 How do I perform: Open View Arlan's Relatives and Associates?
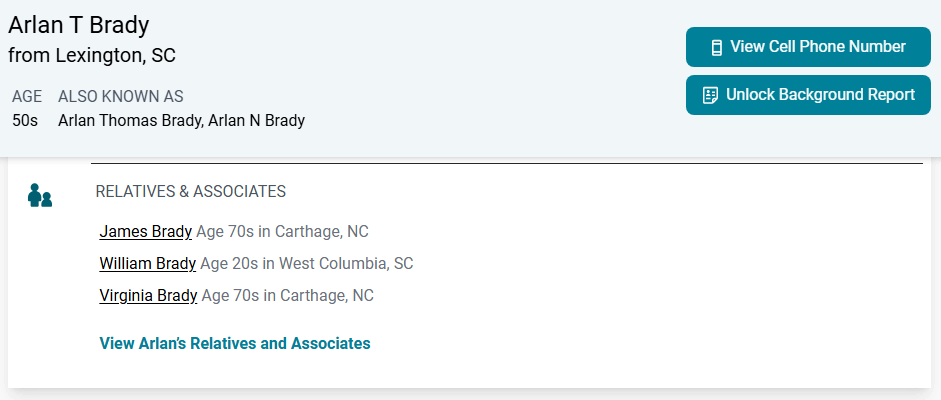[x=235, y=344]
